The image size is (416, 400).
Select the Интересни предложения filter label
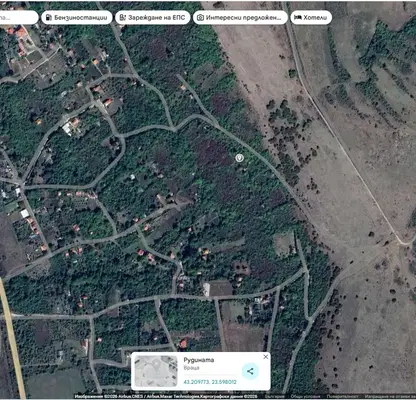coord(244,17)
